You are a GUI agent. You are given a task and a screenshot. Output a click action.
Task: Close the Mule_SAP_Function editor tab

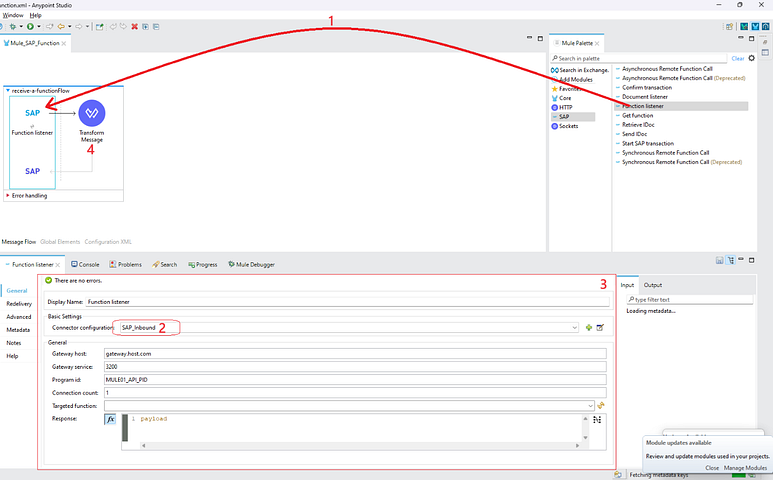click(x=64, y=43)
